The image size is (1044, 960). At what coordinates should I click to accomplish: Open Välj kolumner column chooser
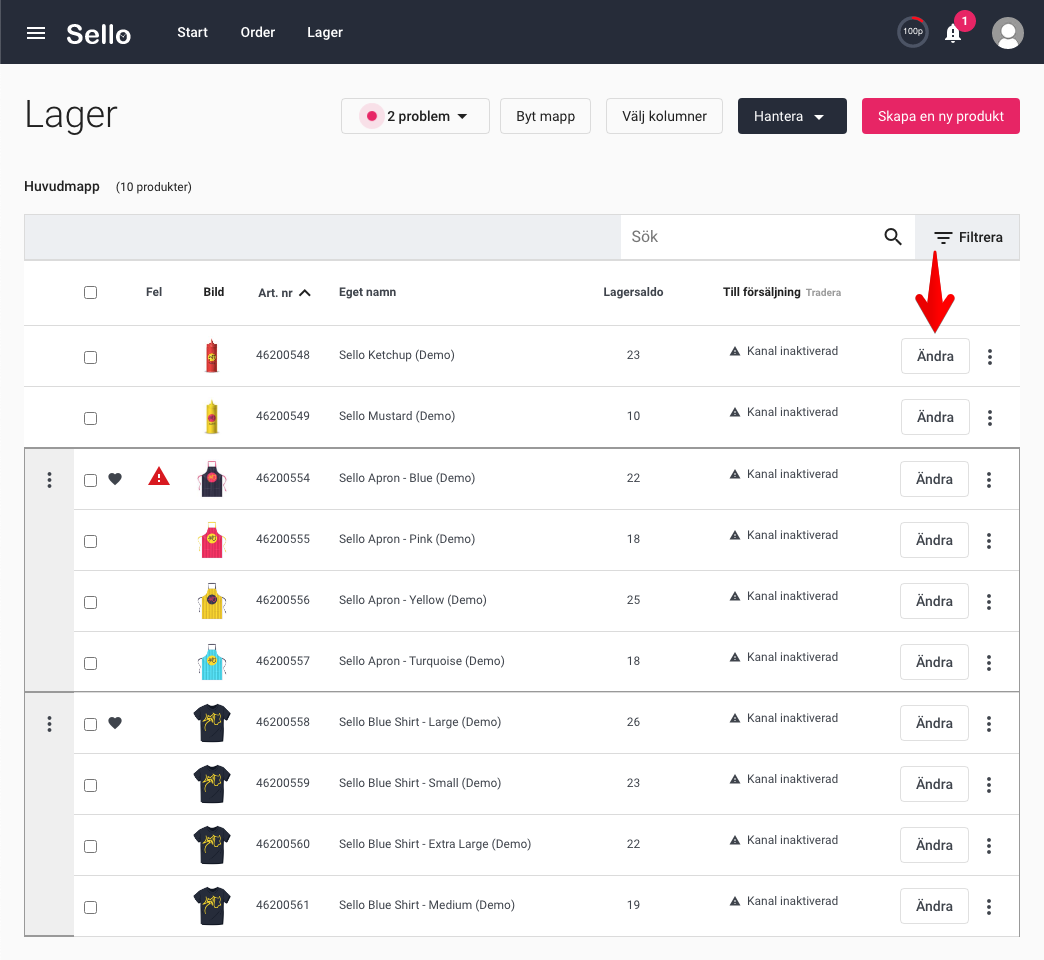coord(664,116)
